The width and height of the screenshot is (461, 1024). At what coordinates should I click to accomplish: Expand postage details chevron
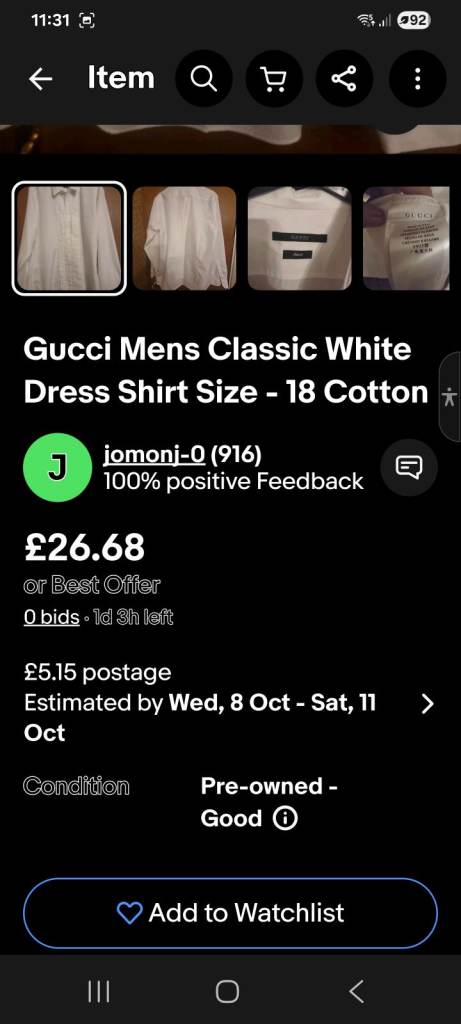[x=428, y=703]
